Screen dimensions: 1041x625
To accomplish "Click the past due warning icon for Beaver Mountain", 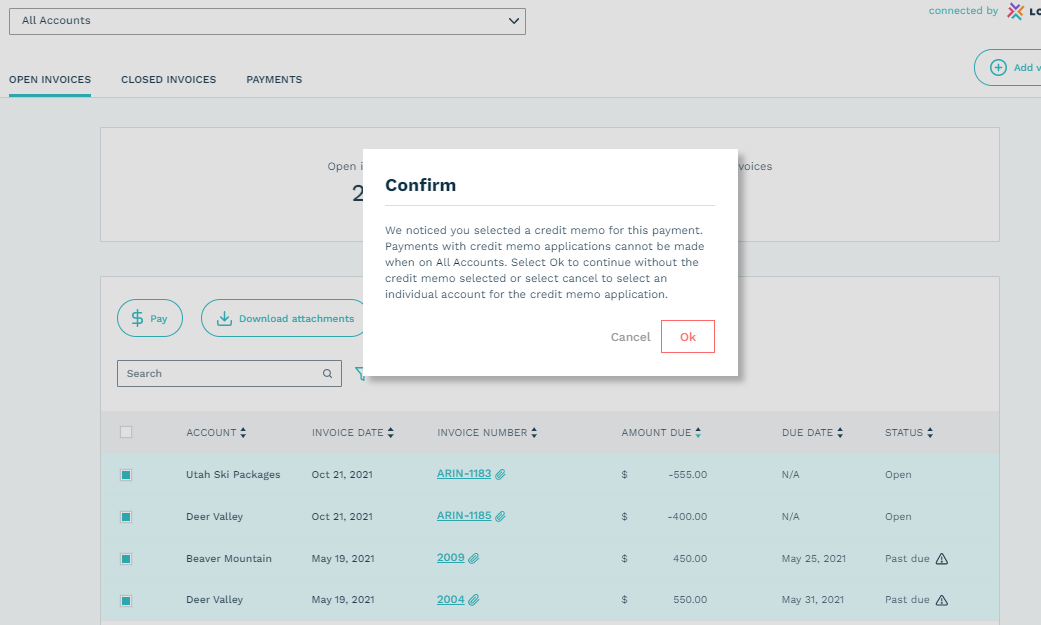I will point(941,559).
